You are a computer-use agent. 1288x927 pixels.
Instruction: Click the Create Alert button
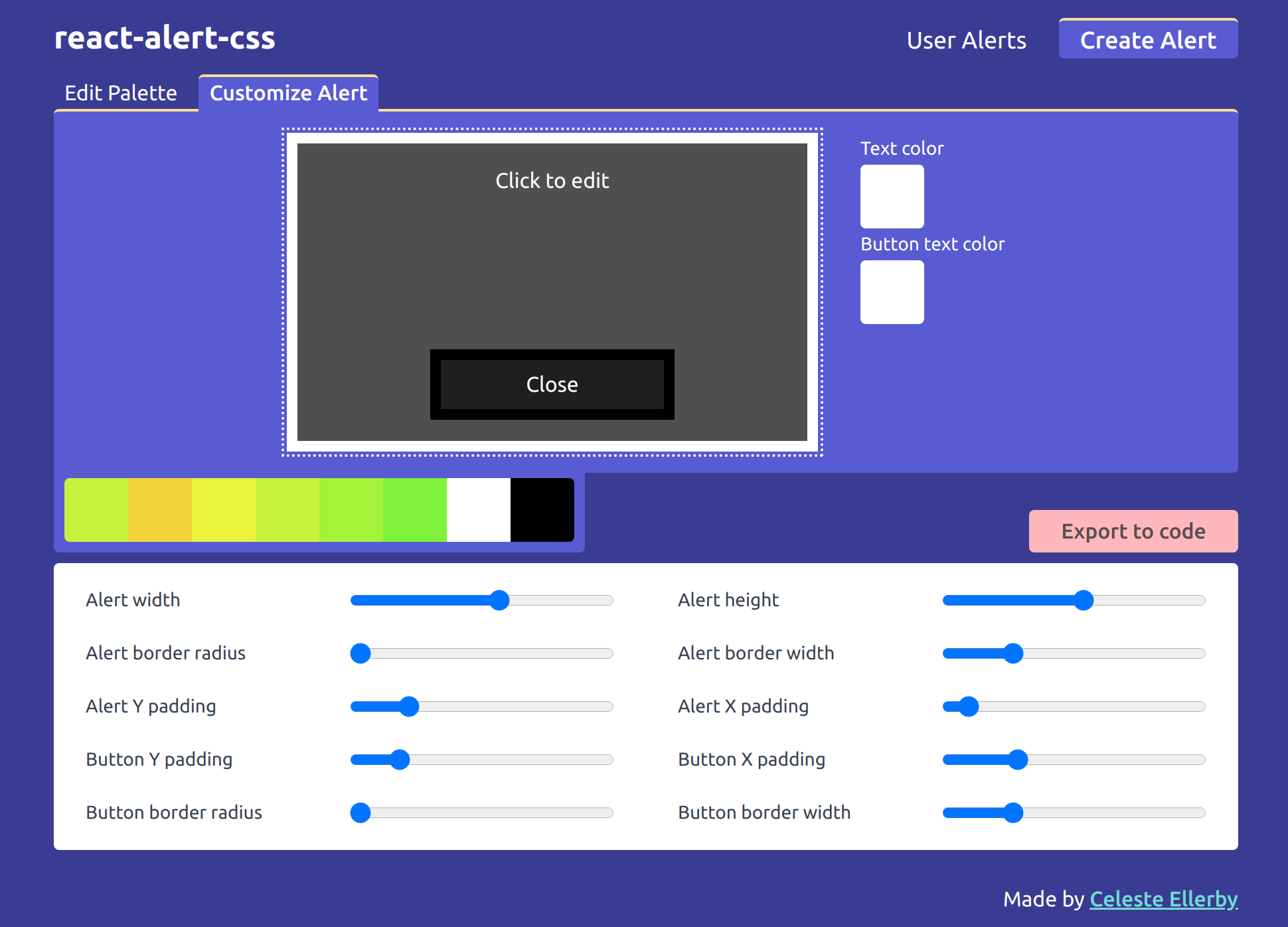[x=1148, y=40]
